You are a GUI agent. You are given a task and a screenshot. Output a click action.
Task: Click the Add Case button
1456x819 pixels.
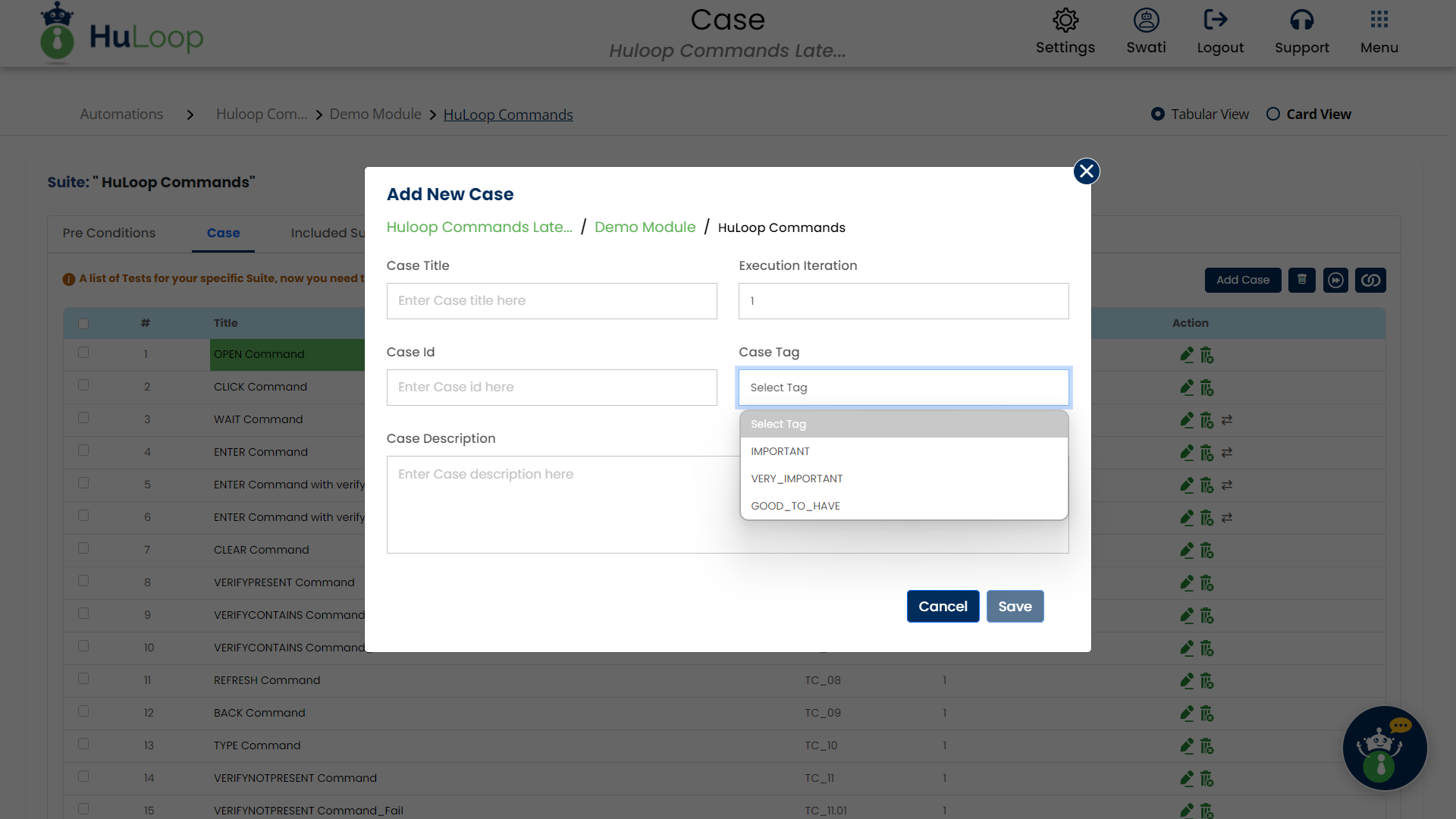click(1243, 280)
